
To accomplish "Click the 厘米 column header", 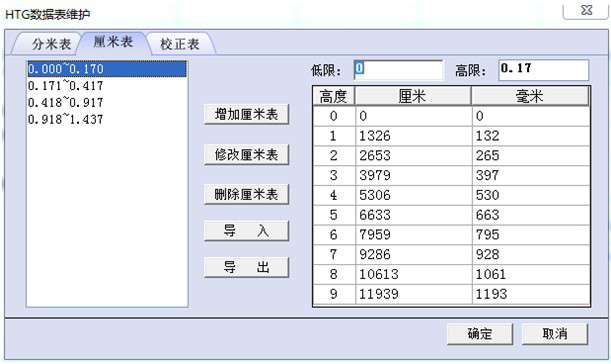I will pyautogui.click(x=413, y=96).
